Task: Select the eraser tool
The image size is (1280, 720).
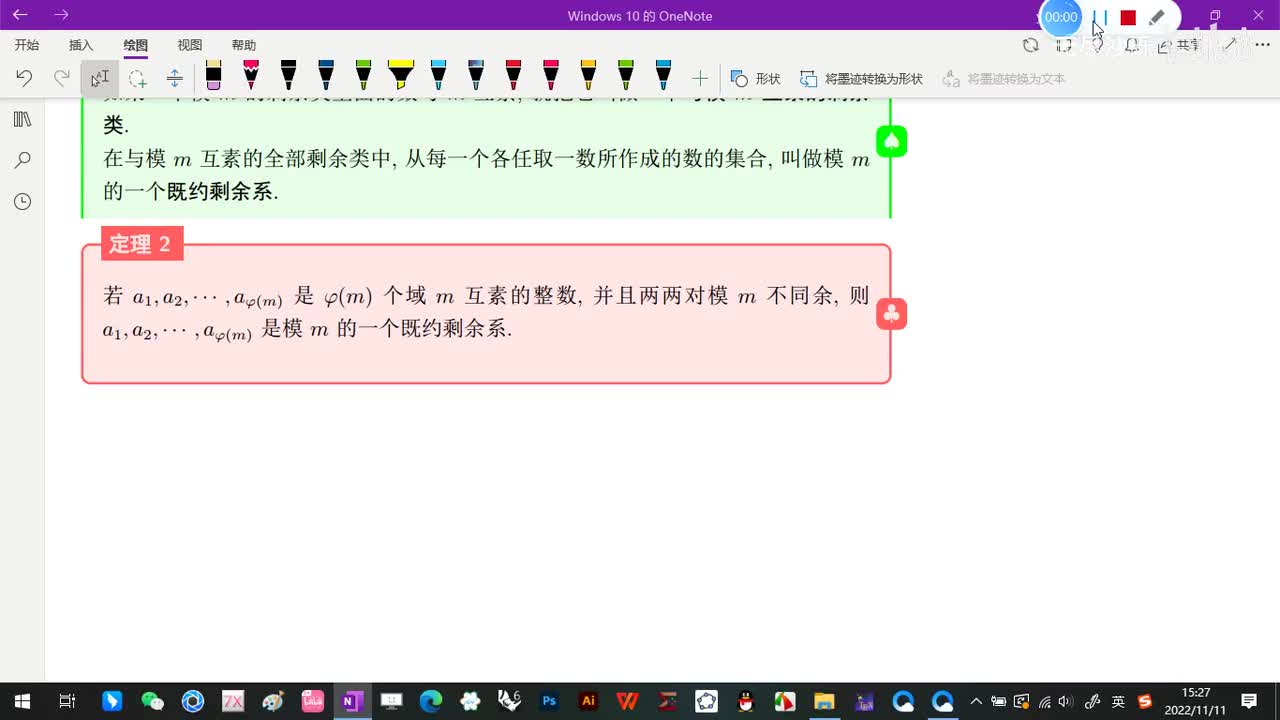Action: click(213, 77)
